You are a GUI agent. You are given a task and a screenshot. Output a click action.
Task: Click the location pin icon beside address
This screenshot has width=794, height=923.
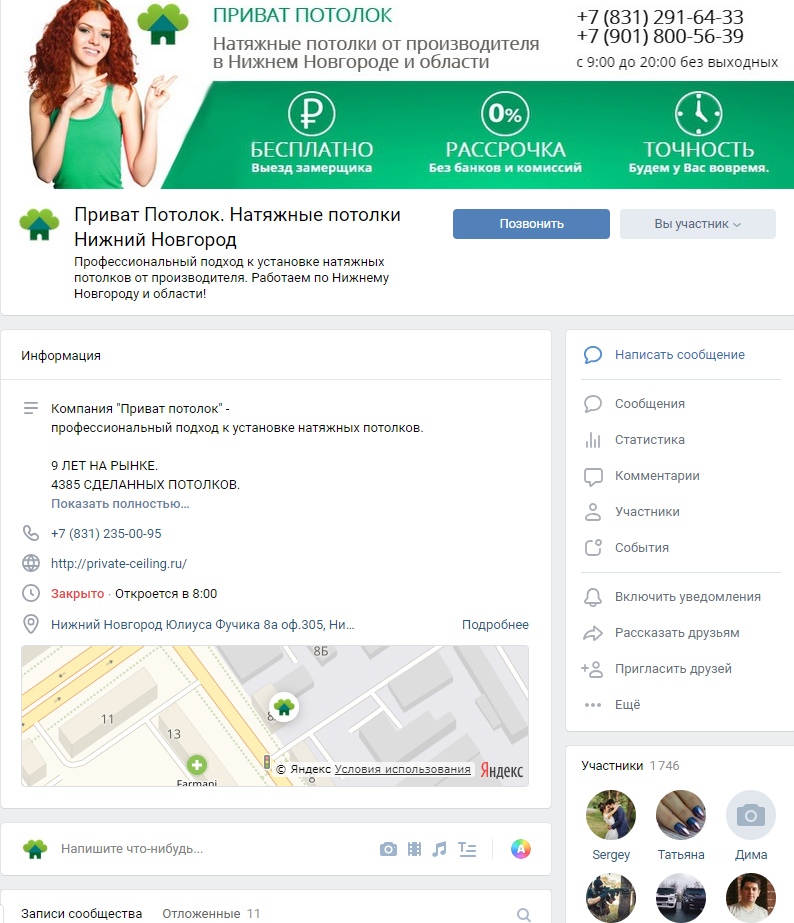pos(31,625)
